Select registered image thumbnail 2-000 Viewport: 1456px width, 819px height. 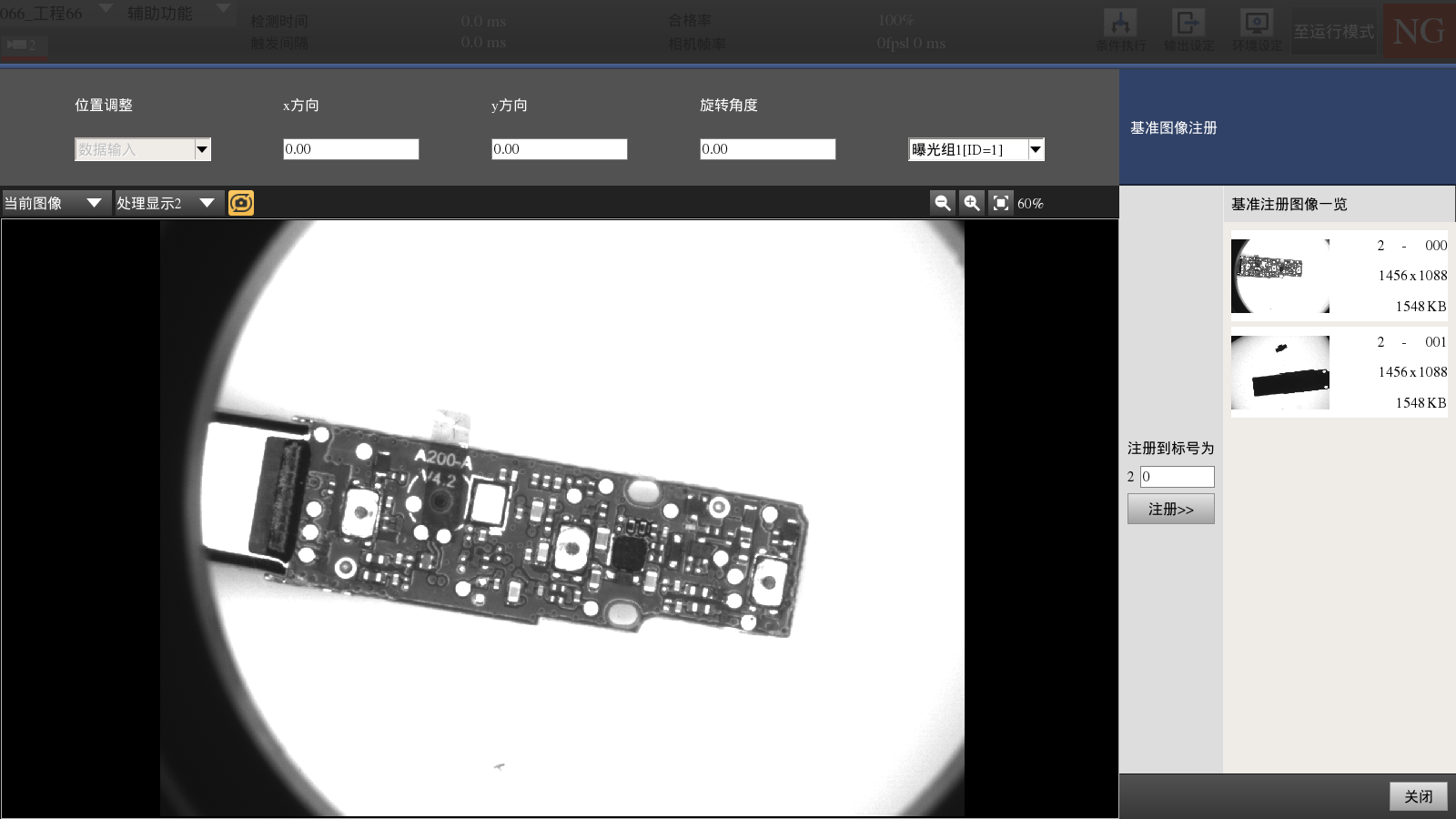[x=1280, y=276]
